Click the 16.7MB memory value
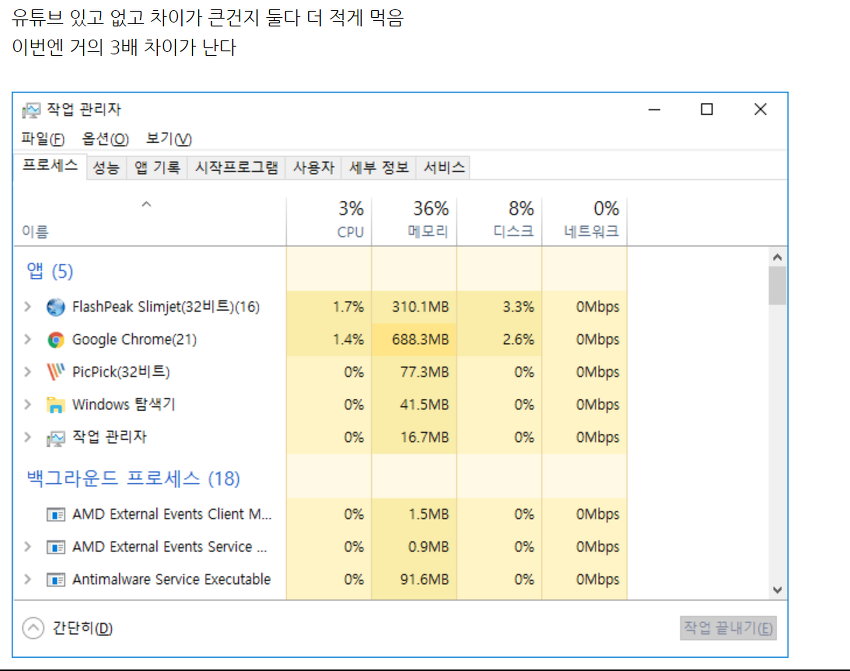 point(424,437)
